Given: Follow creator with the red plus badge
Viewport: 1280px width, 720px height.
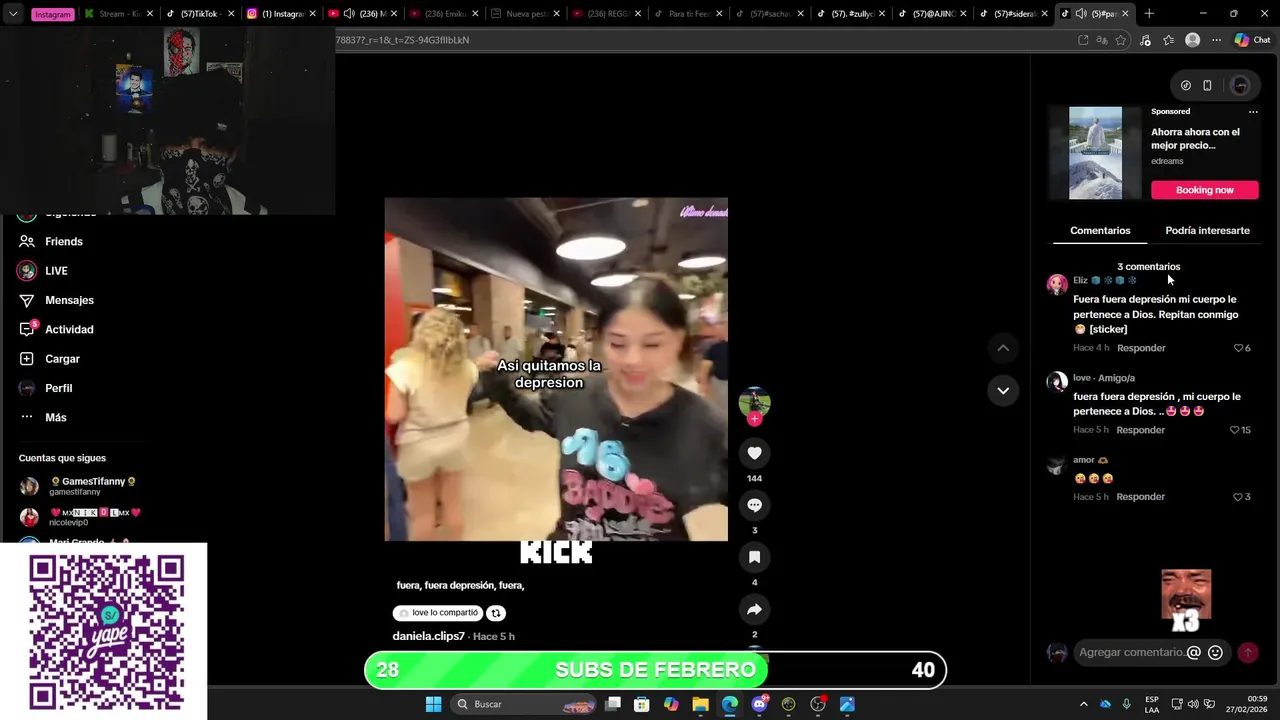Looking at the screenshot, I should click(x=754, y=419).
